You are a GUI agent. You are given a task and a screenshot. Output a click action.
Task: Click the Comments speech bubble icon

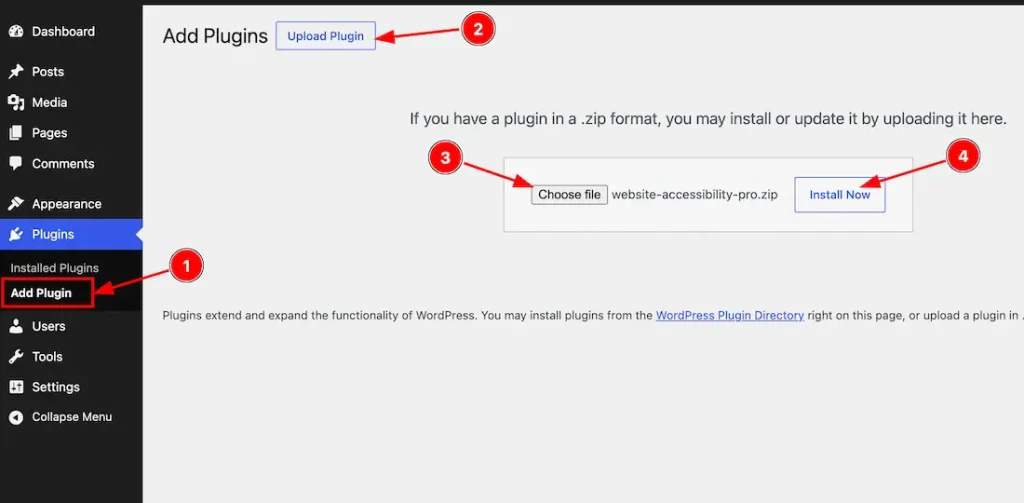(x=16, y=164)
